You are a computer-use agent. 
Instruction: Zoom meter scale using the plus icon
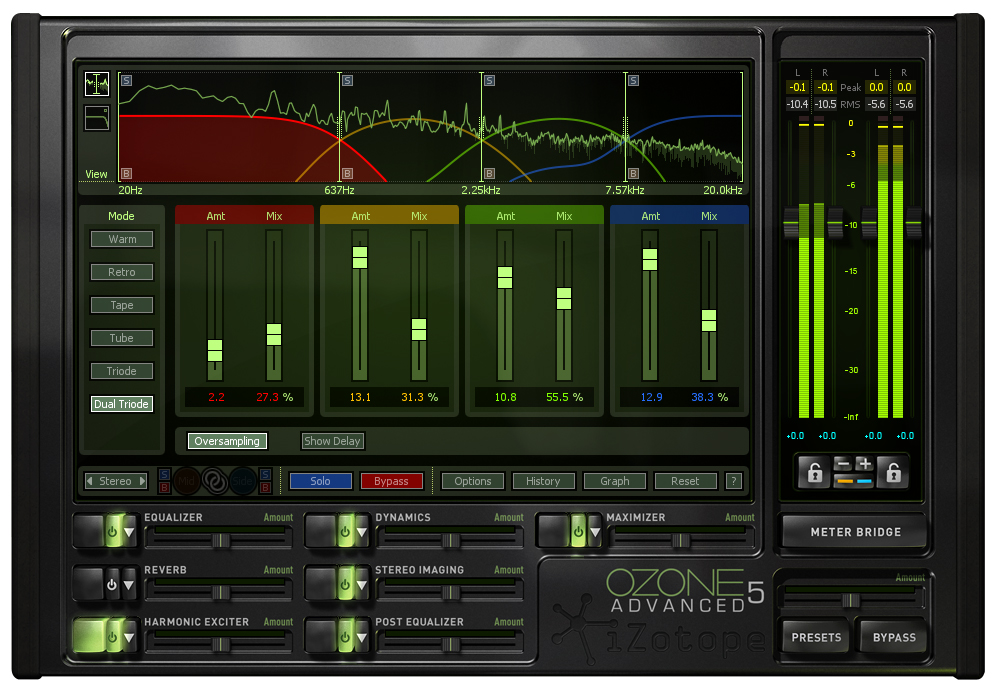pos(864,462)
